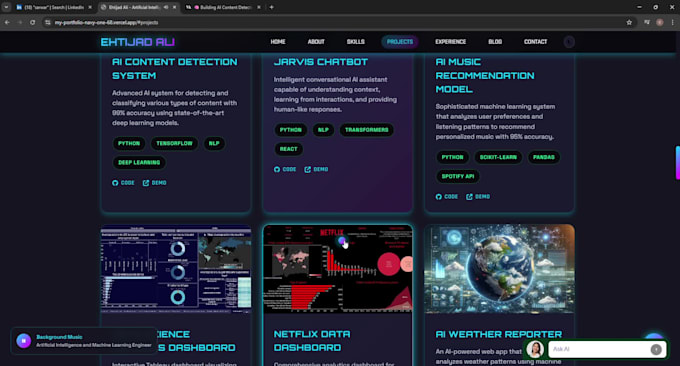Click the address bar URL
Image resolution: width=680 pixels, height=366 pixels.
tap(106, 22)
